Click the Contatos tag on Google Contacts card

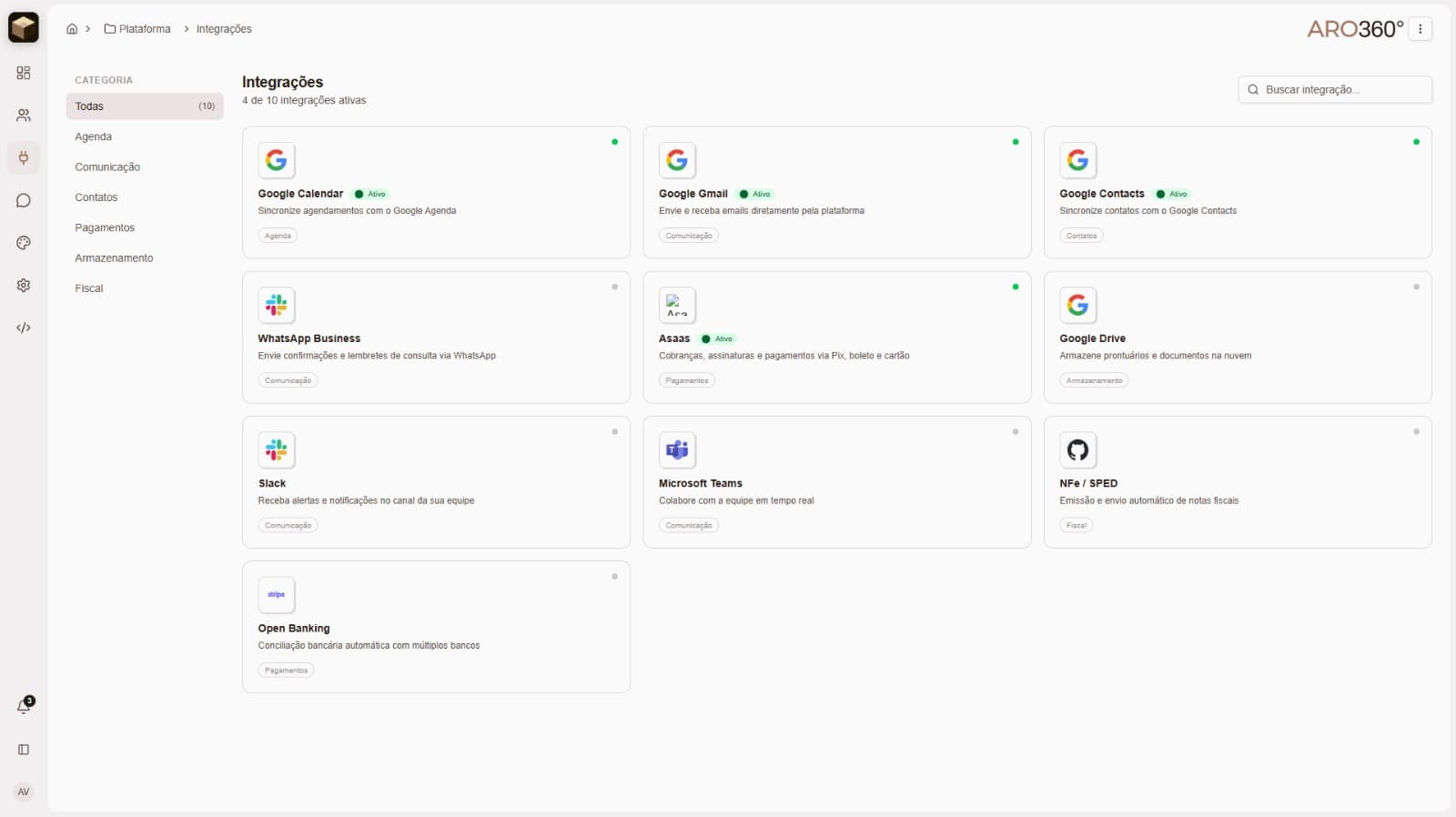point(1082,236)
